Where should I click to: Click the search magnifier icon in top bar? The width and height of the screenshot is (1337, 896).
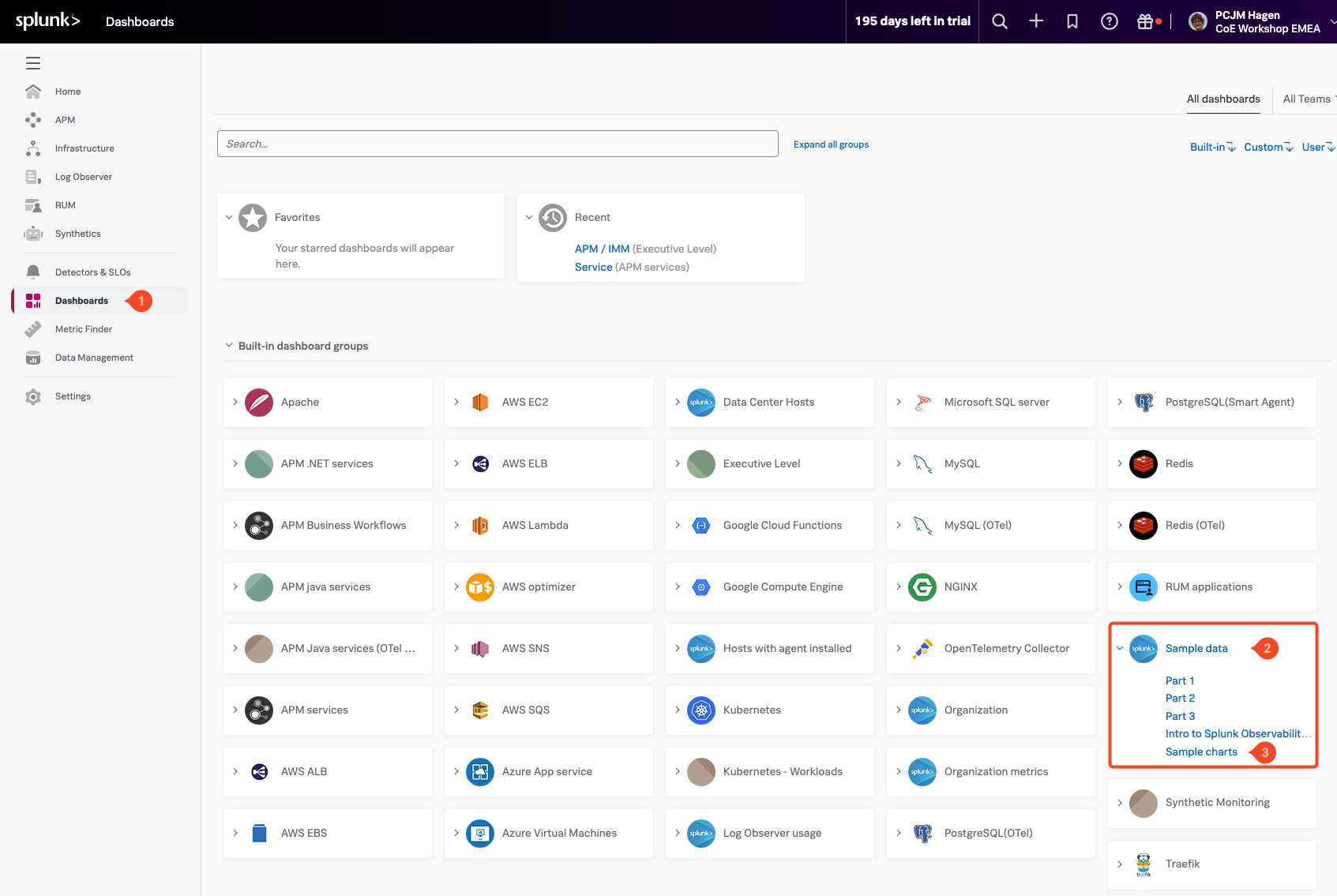[x=999, y=21]
